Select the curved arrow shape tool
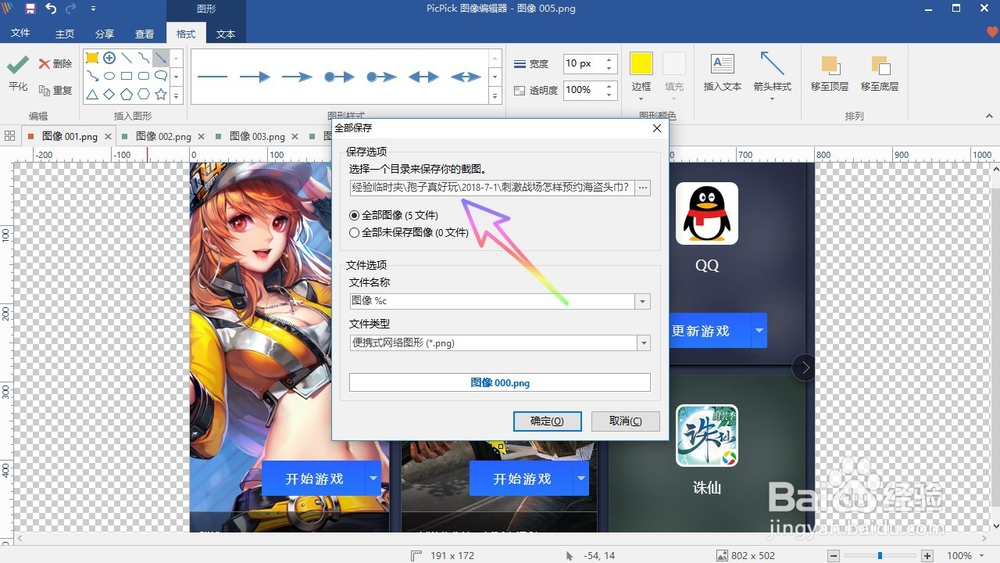The image size is (1000, 563). tap(92, 76)
